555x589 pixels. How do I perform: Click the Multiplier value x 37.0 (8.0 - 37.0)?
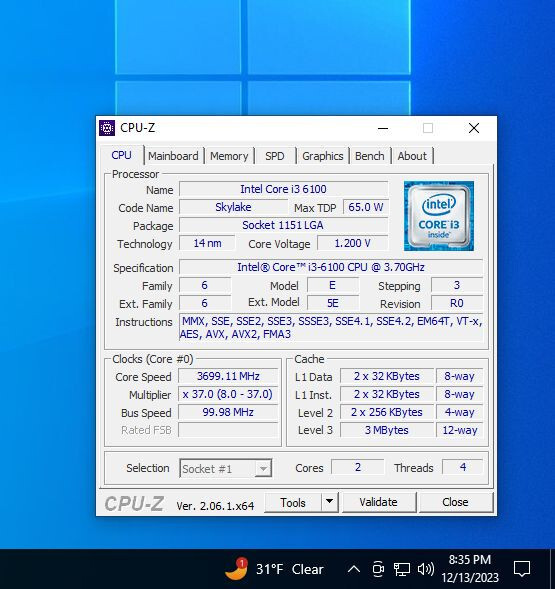228,394
